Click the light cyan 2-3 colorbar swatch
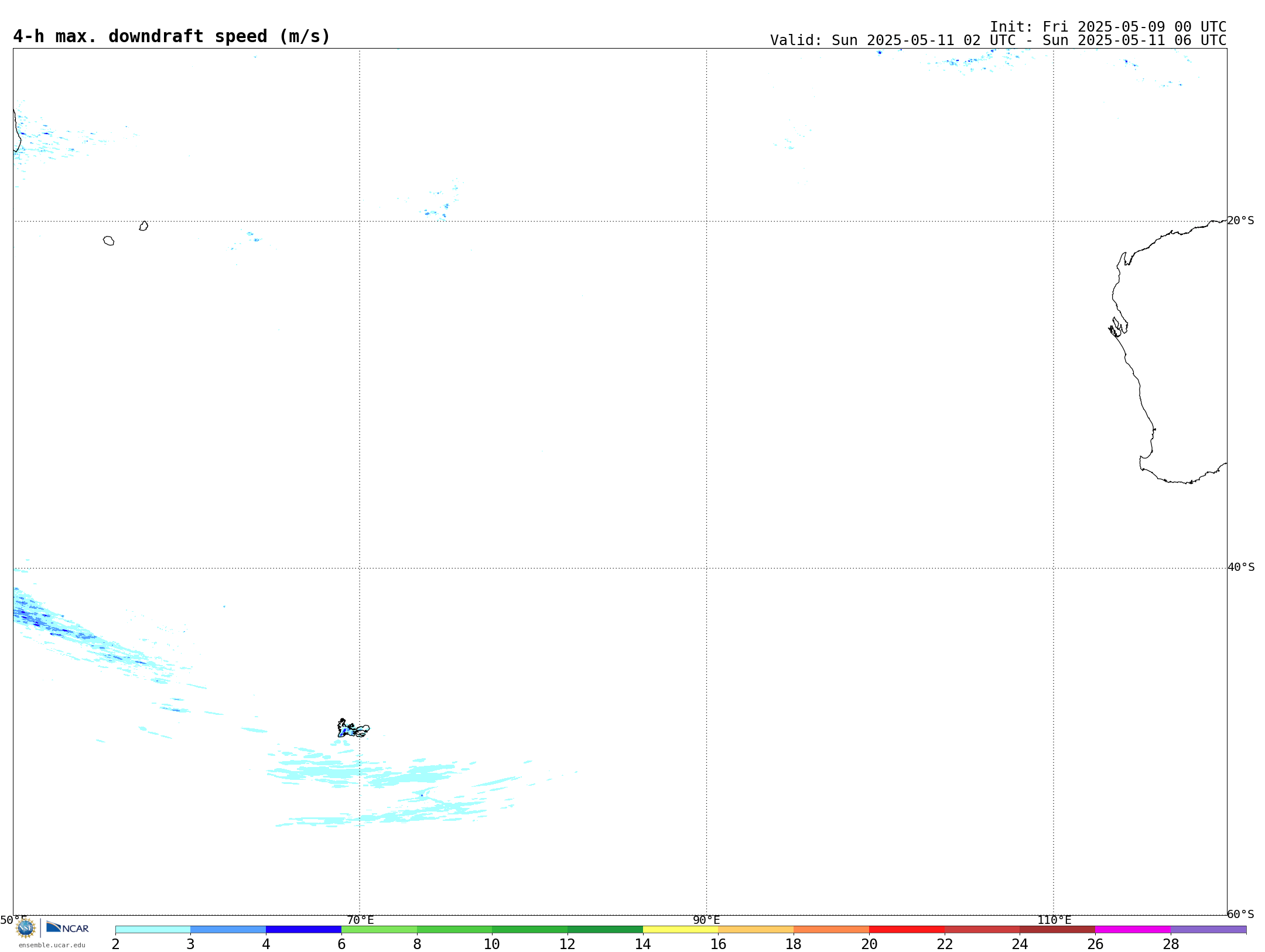Screen dimensions: 1265x952 [x=153, y=929]
